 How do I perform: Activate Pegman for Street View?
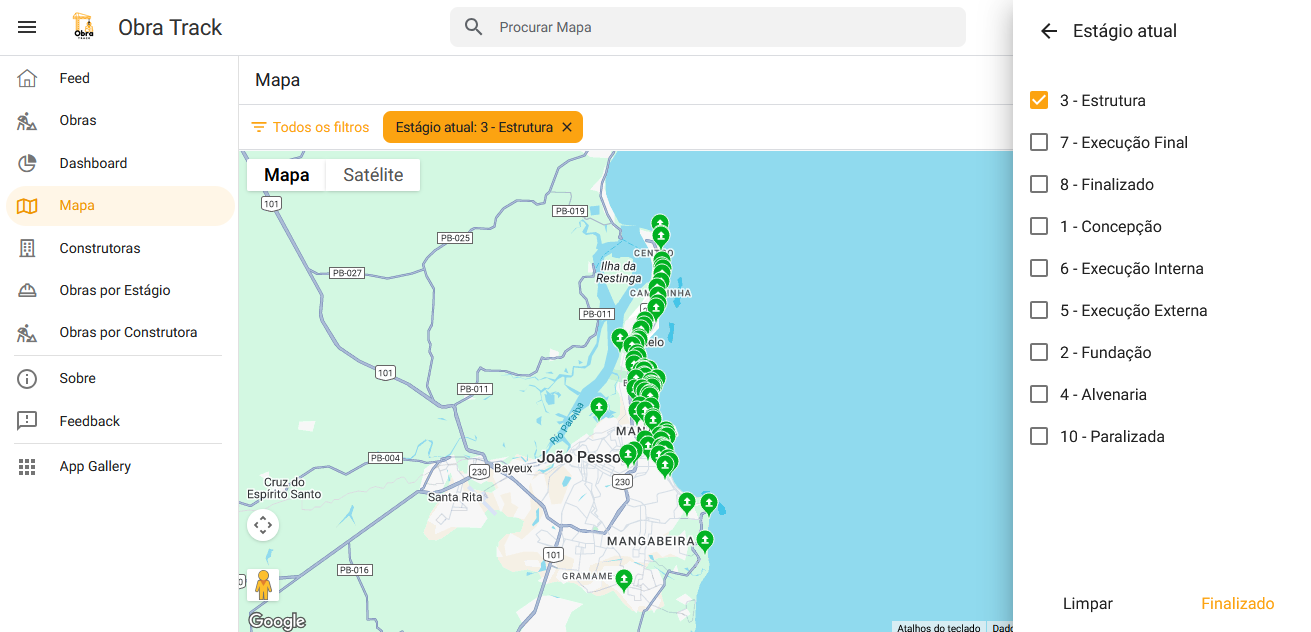(262, 585)
